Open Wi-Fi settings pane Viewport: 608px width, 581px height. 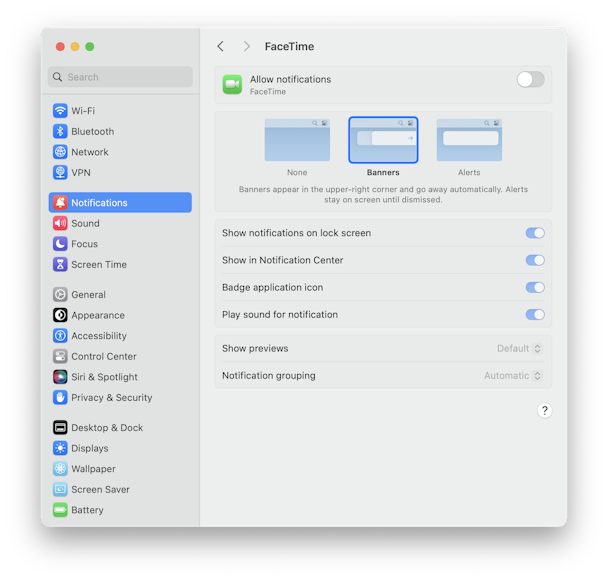coord(120,111)
